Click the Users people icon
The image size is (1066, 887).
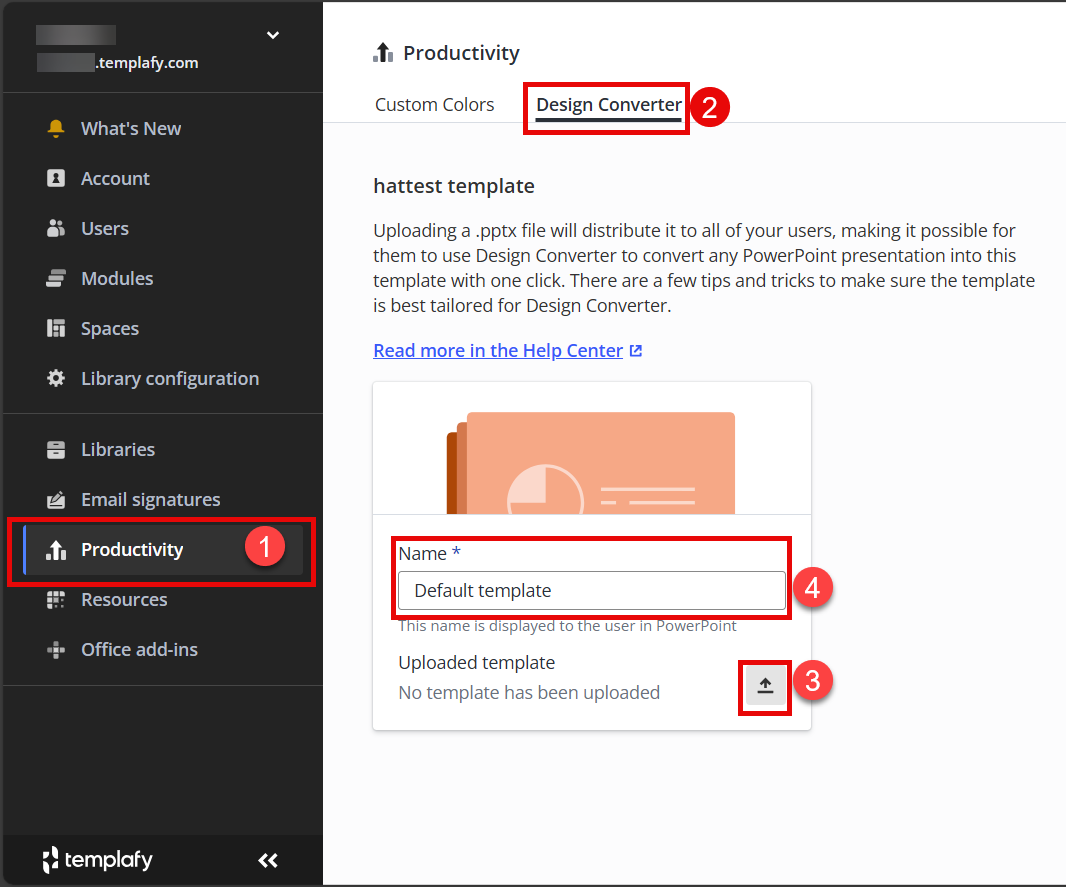click(x=56, y=229)
